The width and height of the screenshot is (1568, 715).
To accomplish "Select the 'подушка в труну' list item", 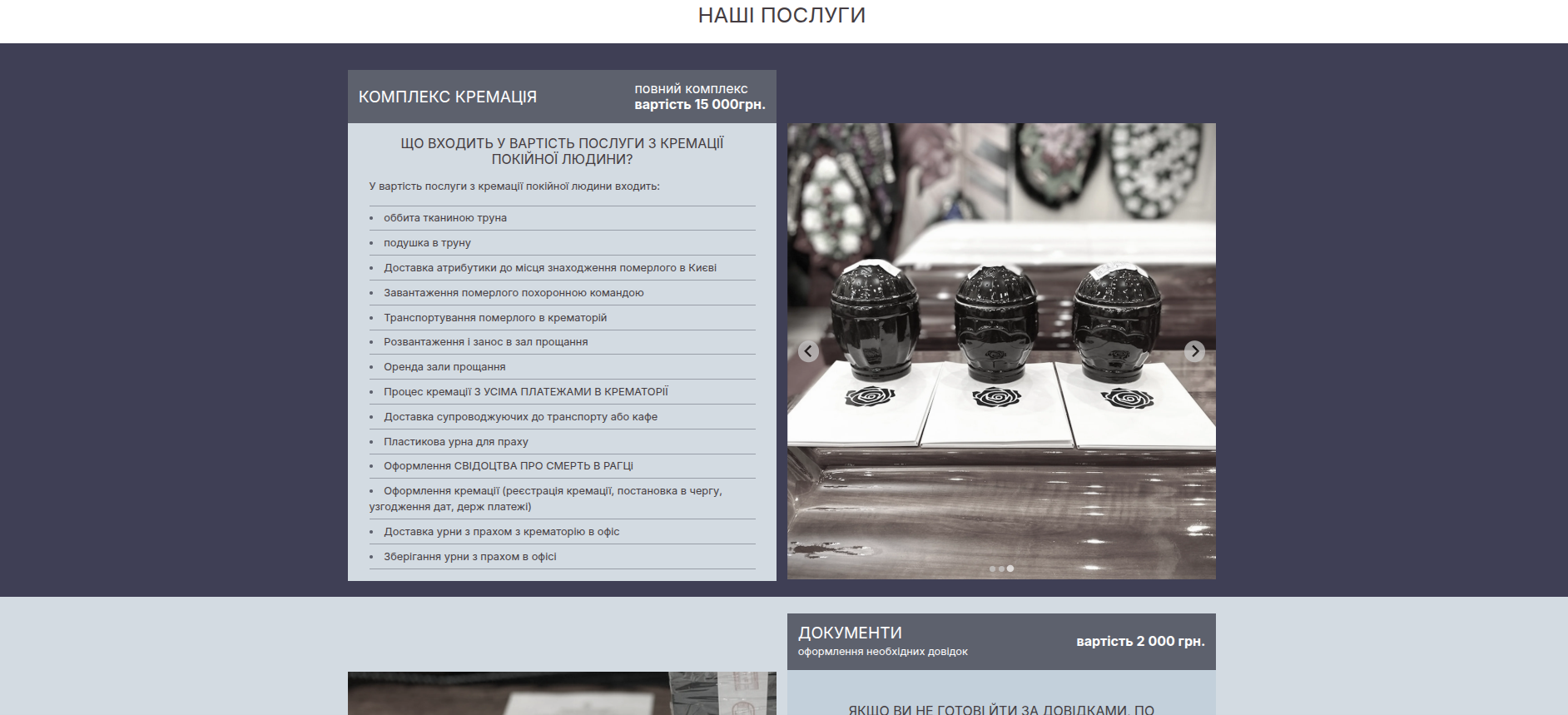I will click(427, 243).
